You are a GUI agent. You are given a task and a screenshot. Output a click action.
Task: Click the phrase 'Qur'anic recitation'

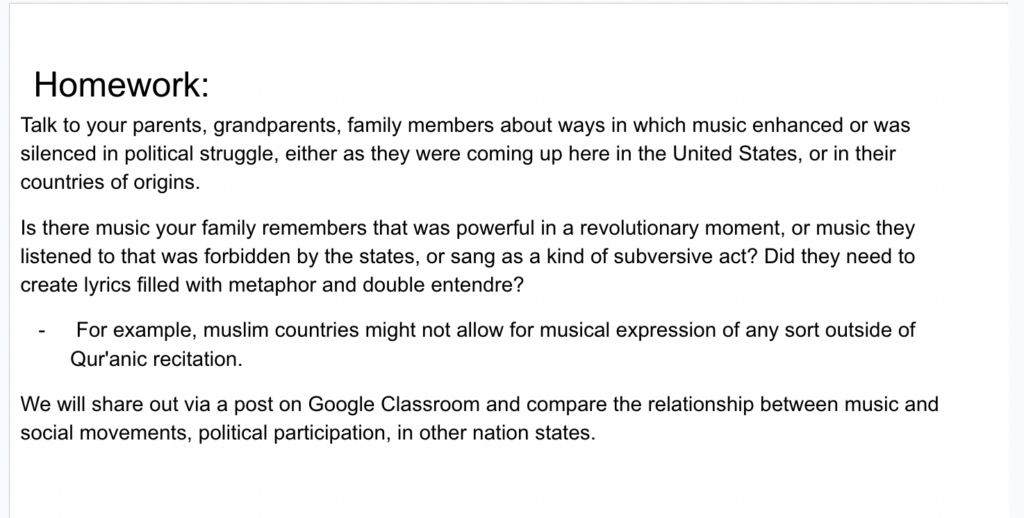coord(150,357)
